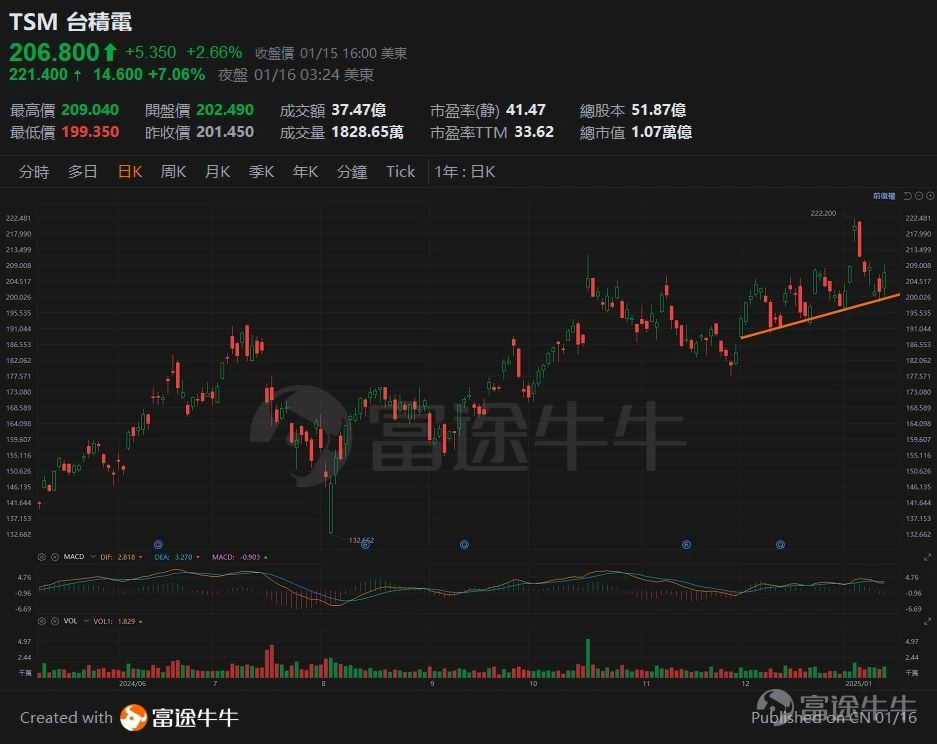Zoom in the K-line chart
The width and height of the screenshot is (937, 744).
click(930, 196)
